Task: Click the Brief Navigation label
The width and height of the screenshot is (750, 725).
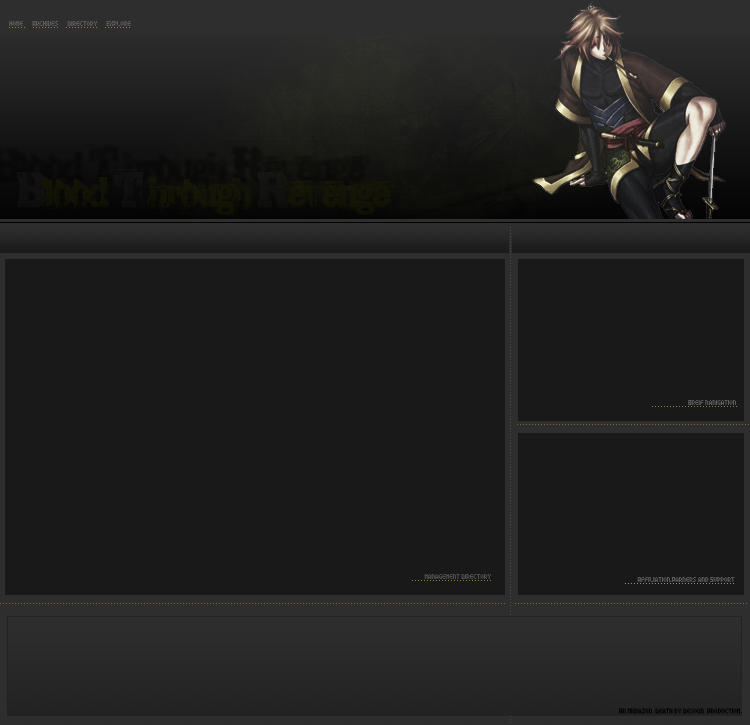Action: point(712,403)
